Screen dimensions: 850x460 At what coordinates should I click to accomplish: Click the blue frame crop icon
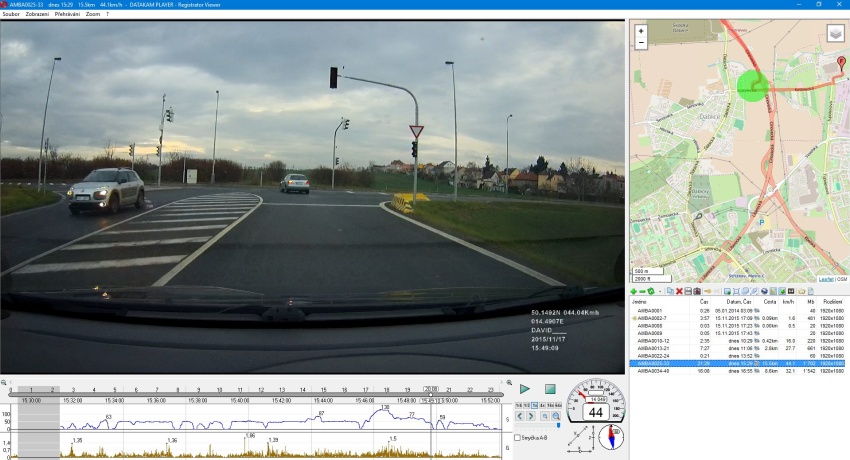736,291
